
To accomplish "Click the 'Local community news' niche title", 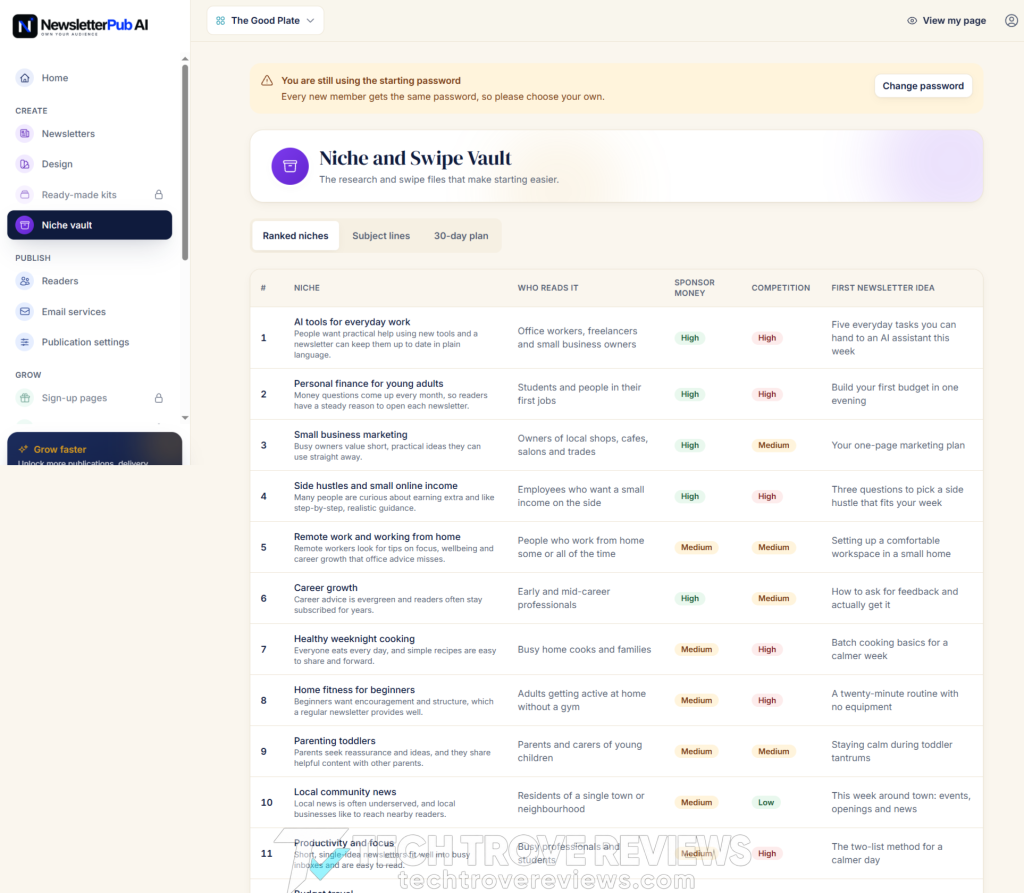I will coord(345,792).
